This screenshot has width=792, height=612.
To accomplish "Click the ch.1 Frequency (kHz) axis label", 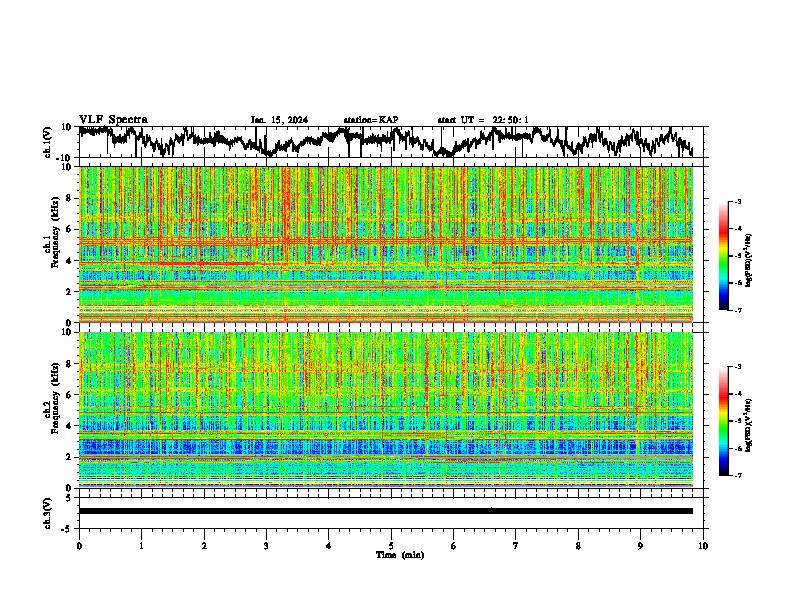I will pyautogui.click(x=51, y=232).
